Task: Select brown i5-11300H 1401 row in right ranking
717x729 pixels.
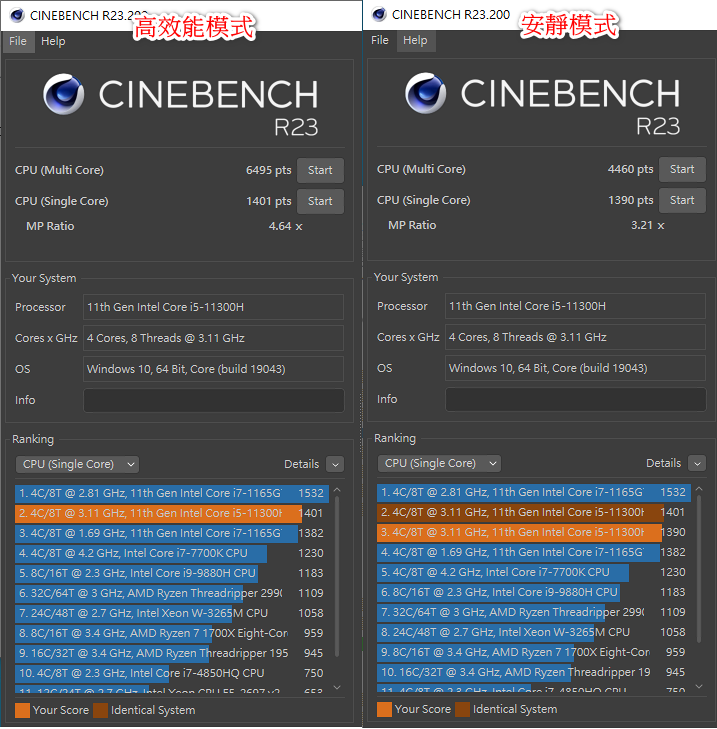Action: (534, 512)
